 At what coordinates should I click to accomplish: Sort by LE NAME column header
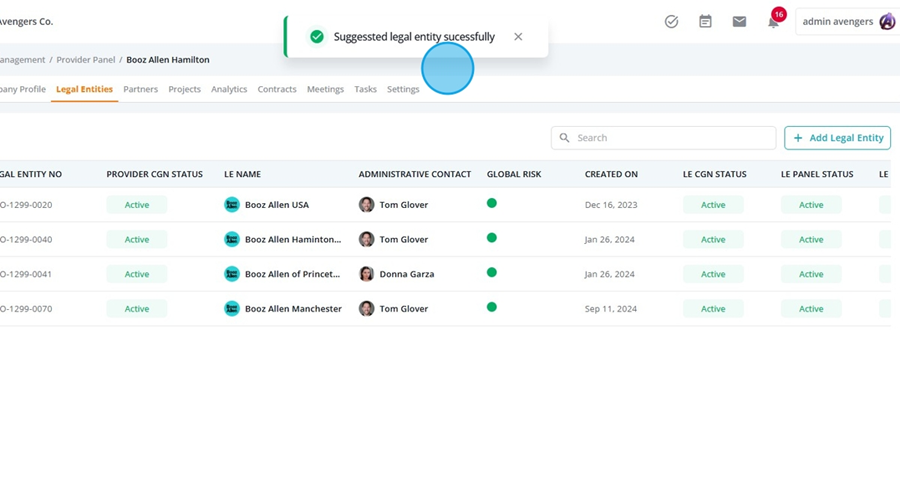tap(242, 174)
